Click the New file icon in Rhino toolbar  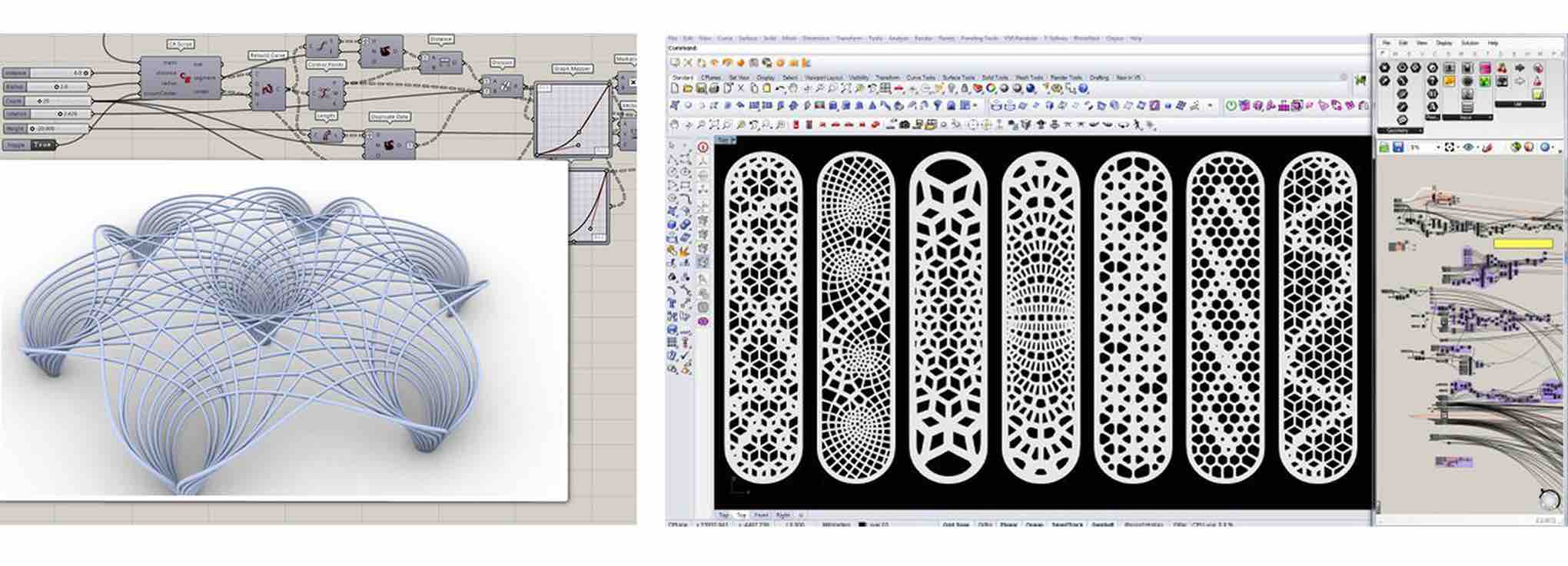[674, 88]
